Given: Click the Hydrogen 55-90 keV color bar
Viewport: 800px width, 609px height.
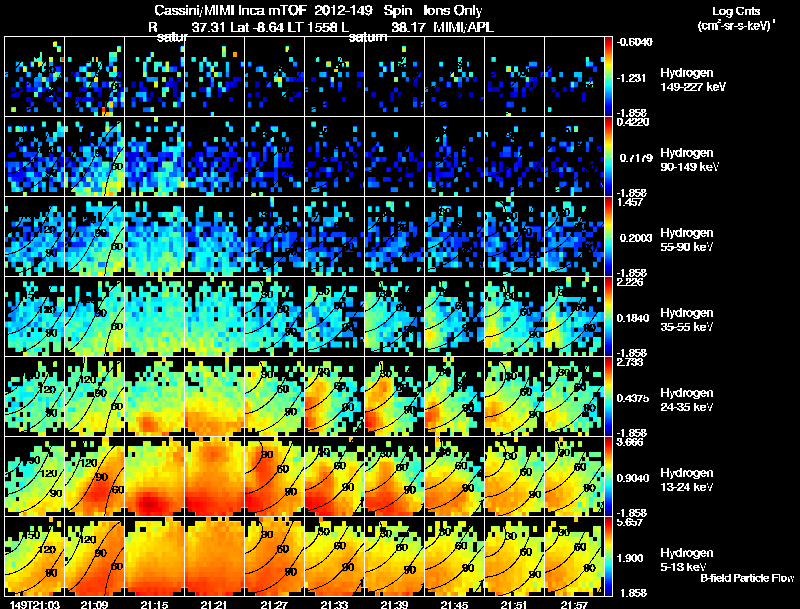Looking at the screenshot, I should tap(608, 237).
